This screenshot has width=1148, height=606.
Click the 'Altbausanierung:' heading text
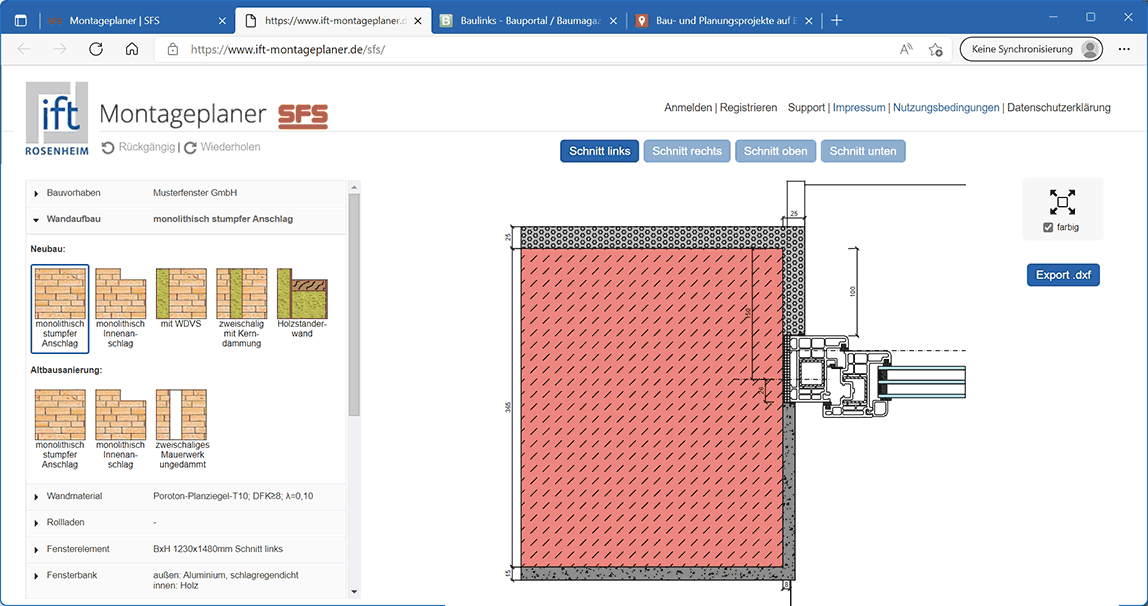pos(67,370)
